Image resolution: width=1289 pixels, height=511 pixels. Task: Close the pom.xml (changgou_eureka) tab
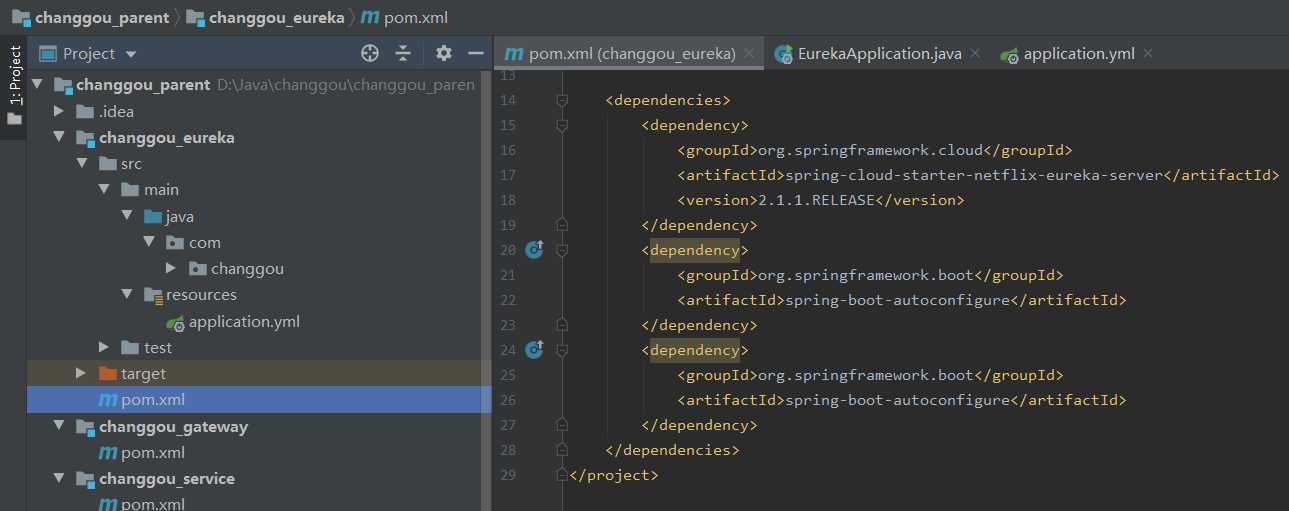(751, 54)
